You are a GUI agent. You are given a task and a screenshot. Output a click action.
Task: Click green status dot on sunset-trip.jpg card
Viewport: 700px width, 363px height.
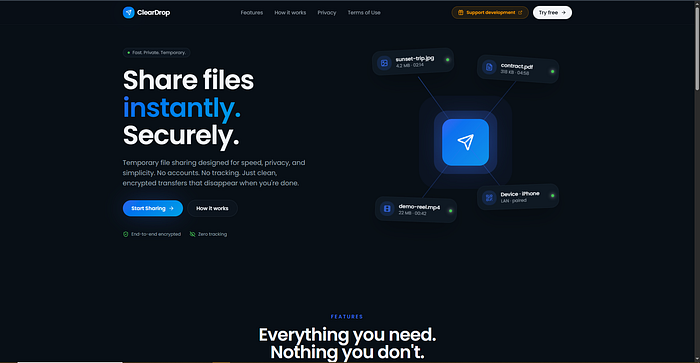coord(447,59)
